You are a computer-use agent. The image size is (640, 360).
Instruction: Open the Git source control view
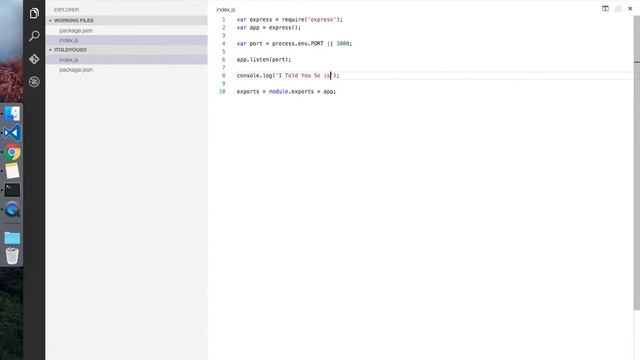coord(34,59)
